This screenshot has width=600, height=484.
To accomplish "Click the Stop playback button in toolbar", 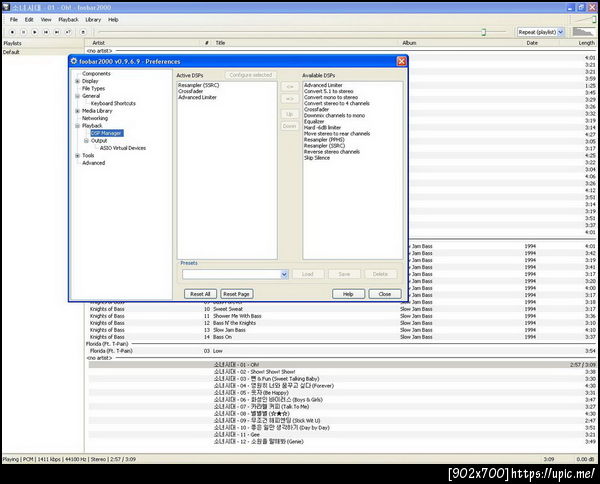I will (x=12, y=32).
